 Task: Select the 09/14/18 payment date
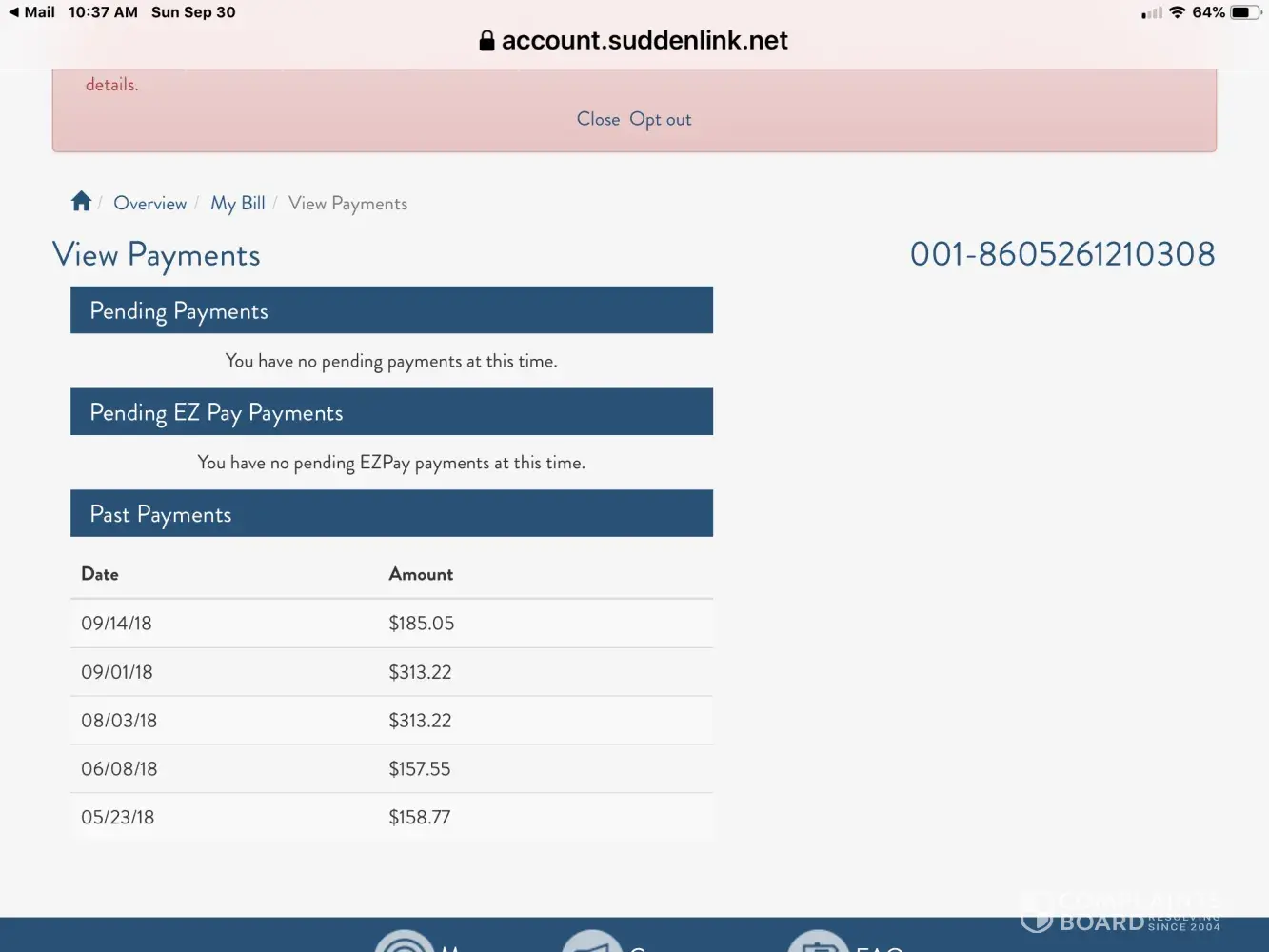point(116,624)
